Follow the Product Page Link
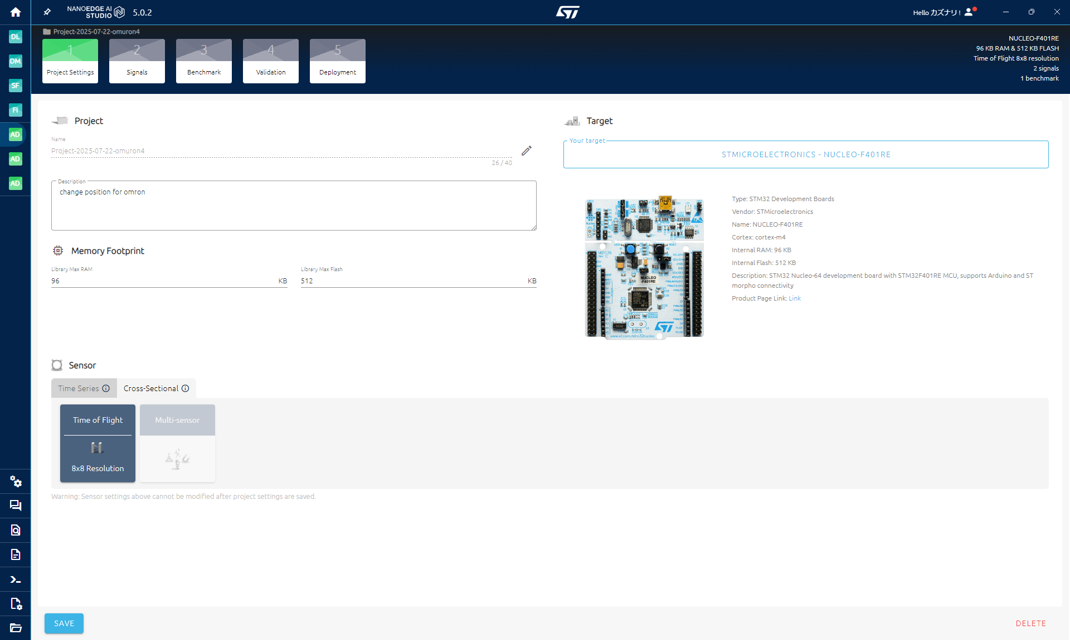This screenshot has width=1070, height=640. point(794,299)
